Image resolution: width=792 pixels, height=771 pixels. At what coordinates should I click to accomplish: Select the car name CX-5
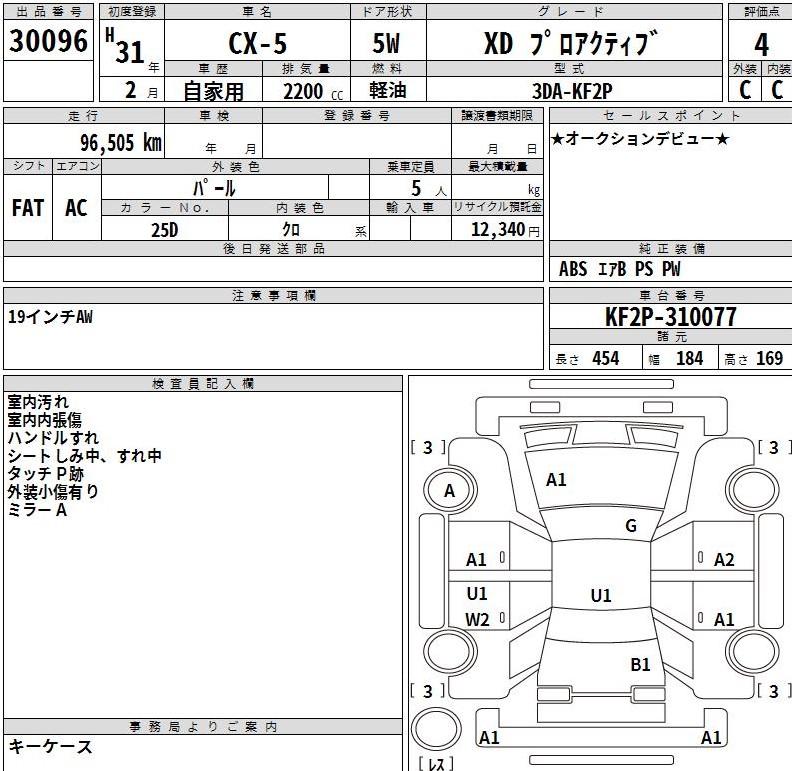pyautogui.click(x=258, y=43)
